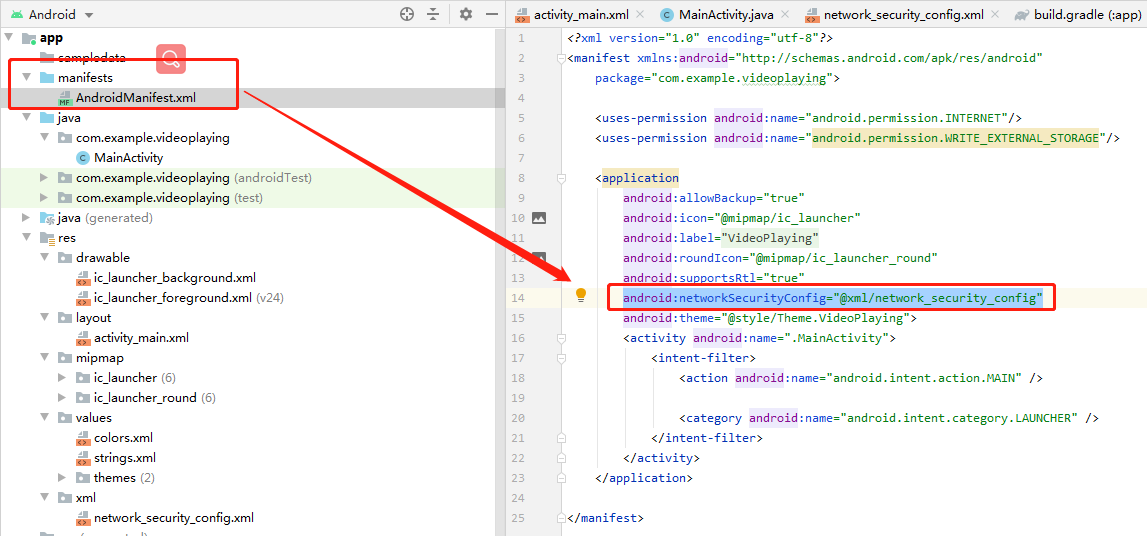Expand ic_launcher (6) mipmap group
The image size is (1147, 536).
[x=63, y=377]
